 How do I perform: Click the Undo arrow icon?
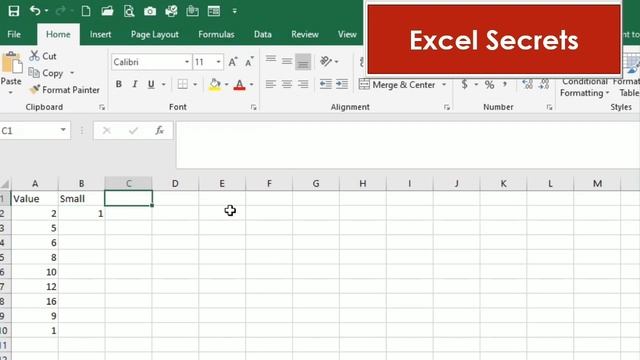coord(35,11)
